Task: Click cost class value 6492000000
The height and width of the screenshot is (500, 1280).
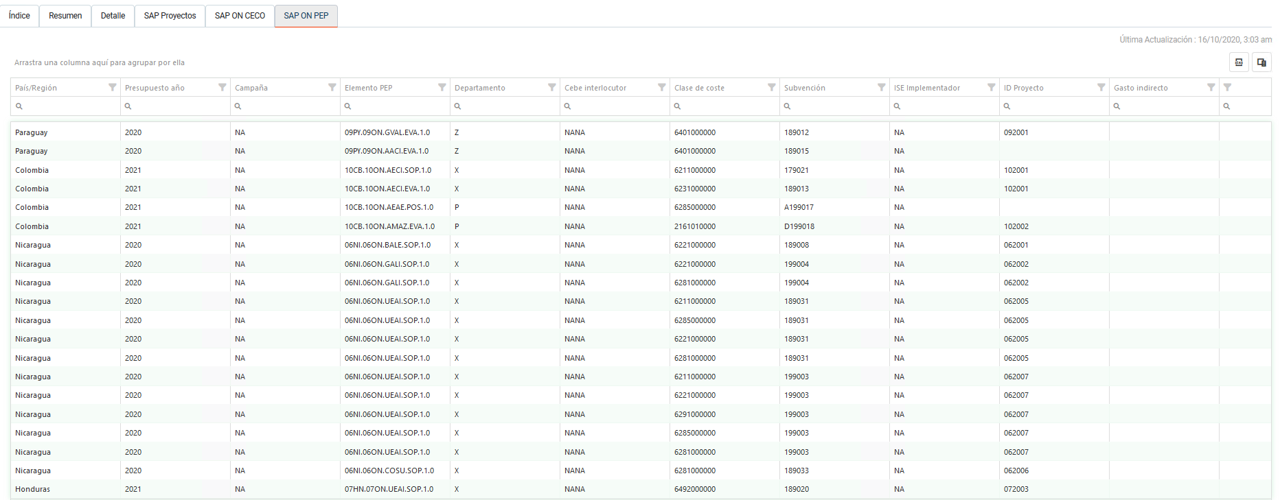Action: (x=725, y=489)
